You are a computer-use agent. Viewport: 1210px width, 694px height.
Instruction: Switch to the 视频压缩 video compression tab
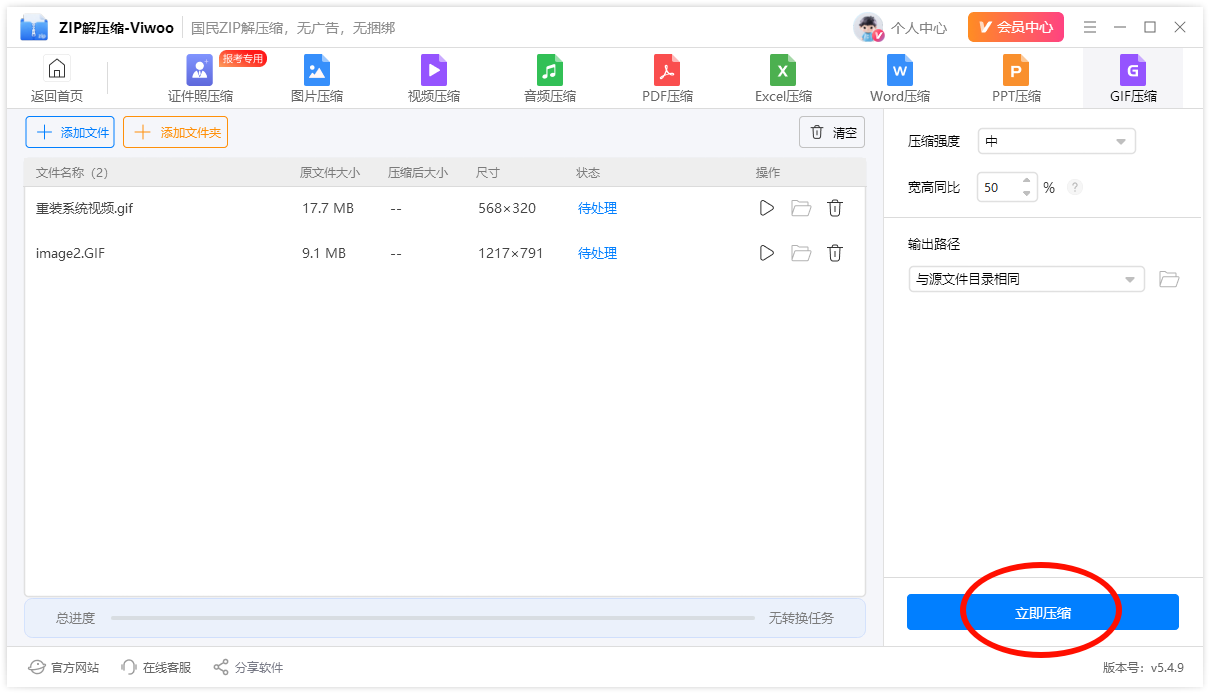point(434,79)
